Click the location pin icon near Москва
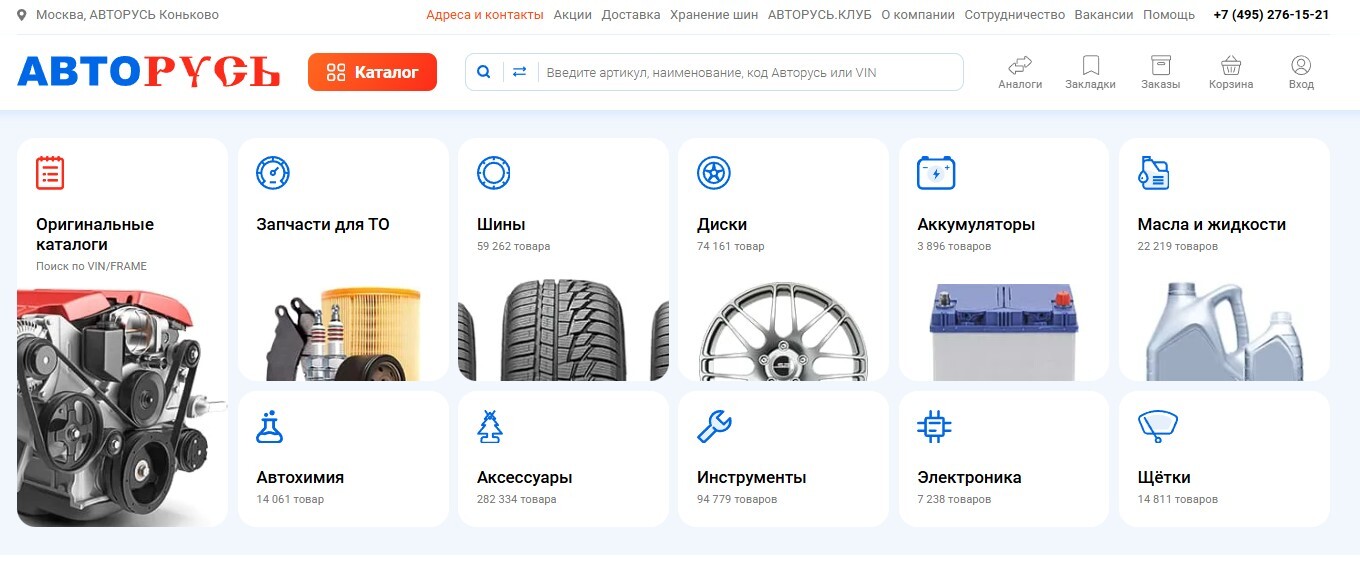The height and width of the screenshot is (569, 1360). tap(22, 15)
